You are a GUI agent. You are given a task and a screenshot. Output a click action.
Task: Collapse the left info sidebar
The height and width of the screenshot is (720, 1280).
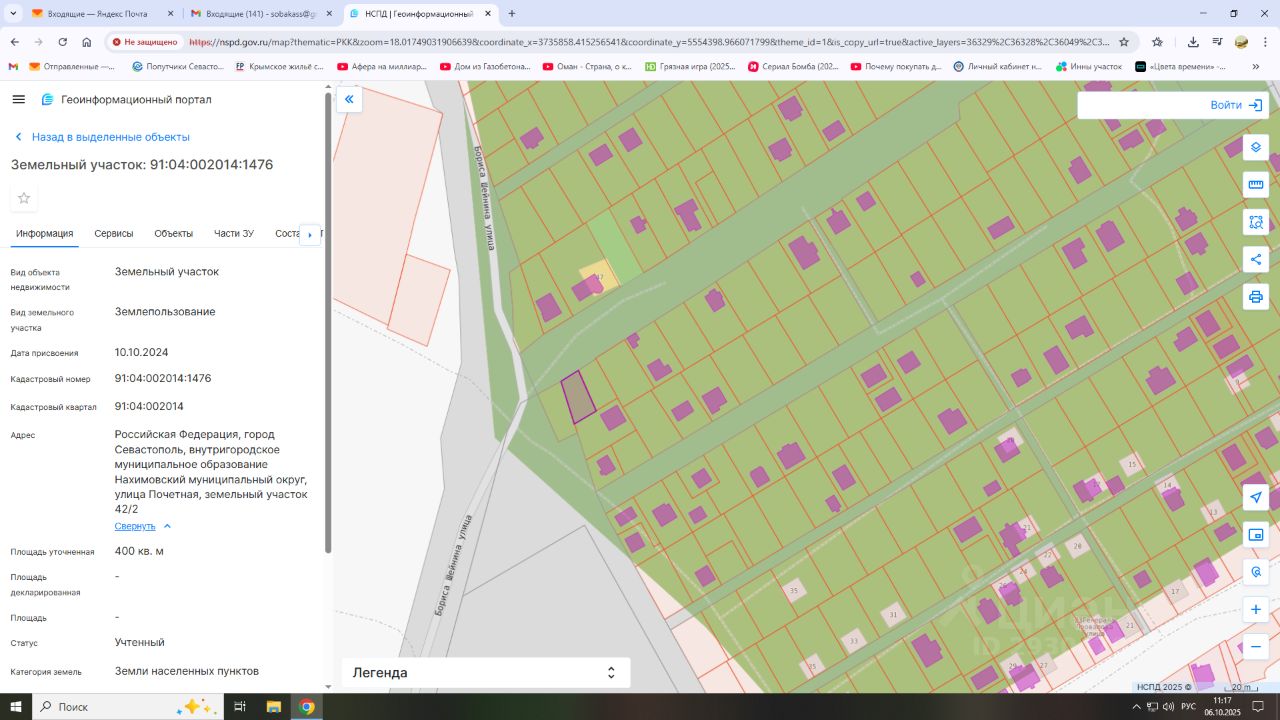(349, 99)
